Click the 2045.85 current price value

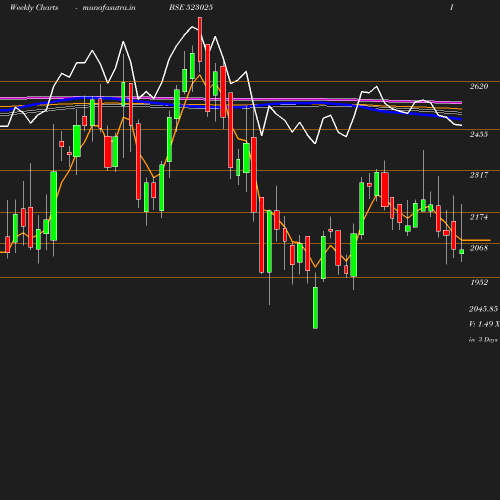[483, 309]
